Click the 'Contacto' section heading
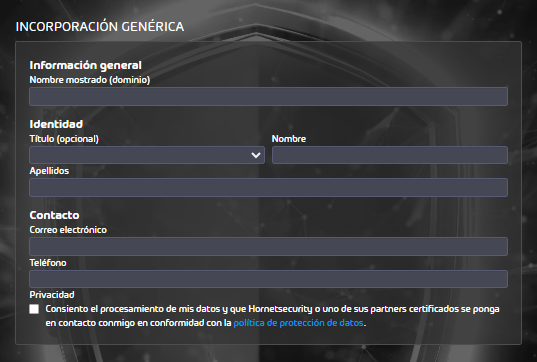The width and height of the screenshot is (537, 362). point(54,215)
